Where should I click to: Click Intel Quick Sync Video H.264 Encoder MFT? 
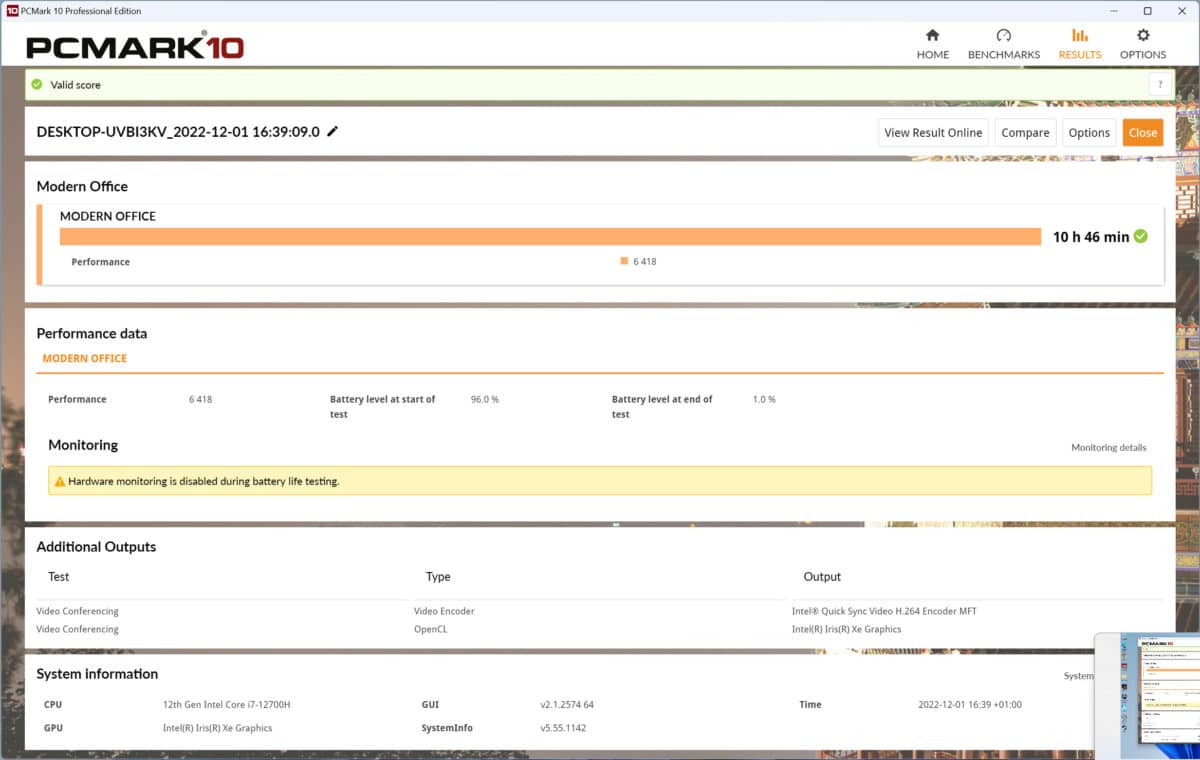pos(884,611)
